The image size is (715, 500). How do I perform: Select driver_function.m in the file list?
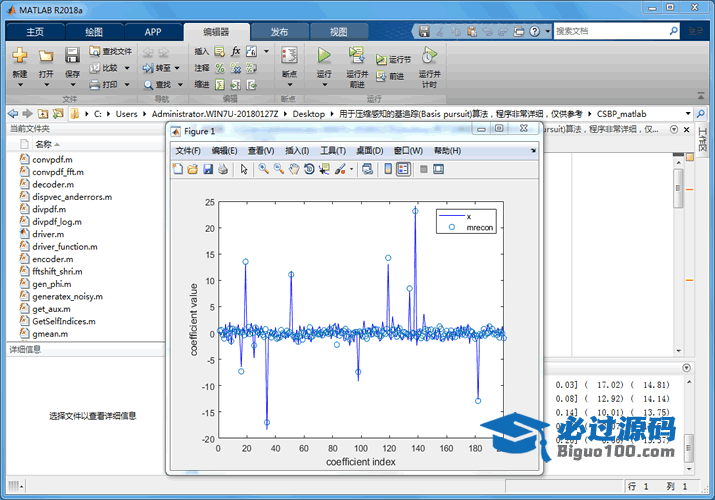(x=64, y=246)
